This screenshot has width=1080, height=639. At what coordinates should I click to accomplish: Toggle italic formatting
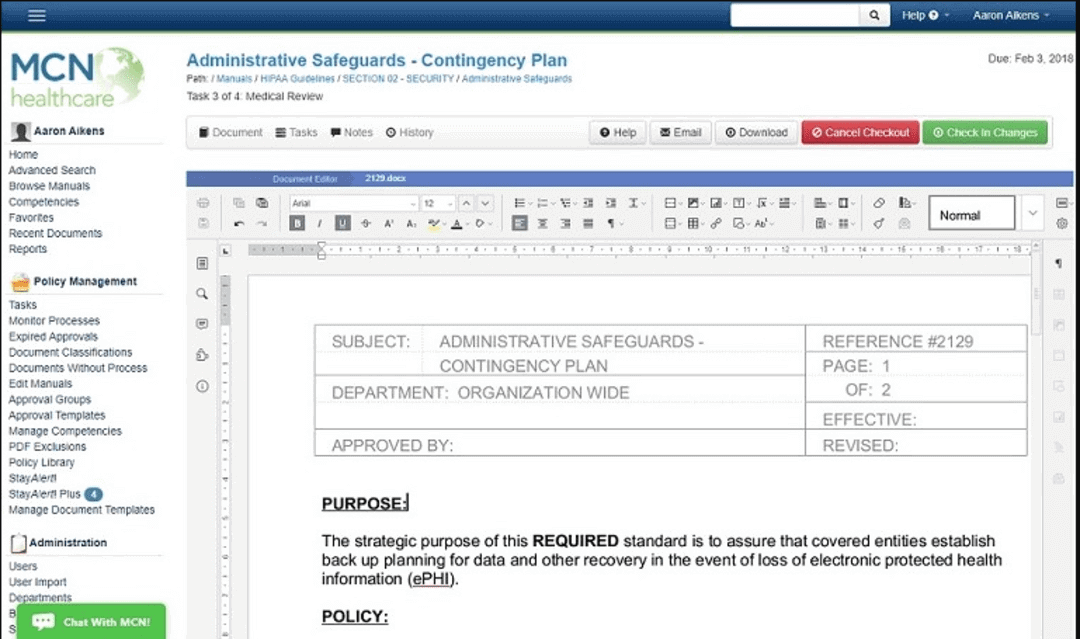point(319,223)
